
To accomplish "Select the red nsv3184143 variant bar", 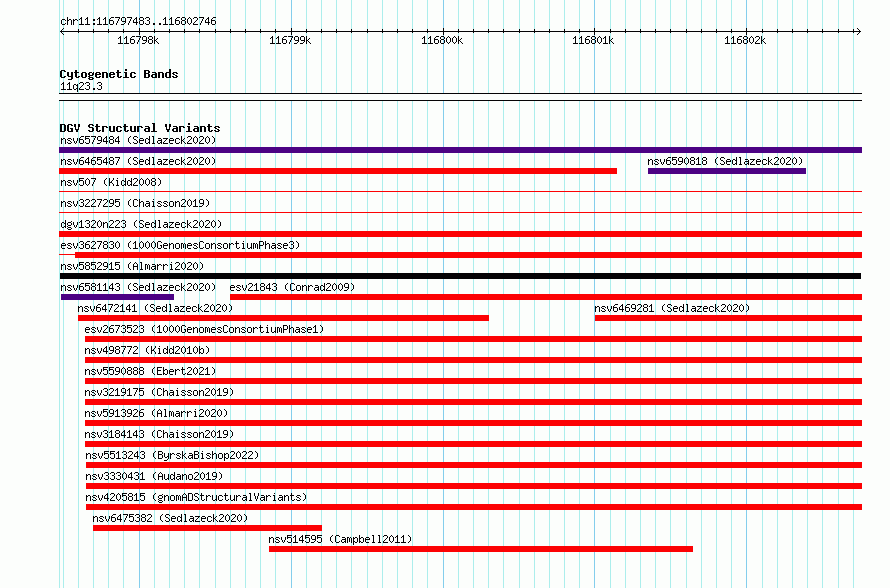I will click(473, 444).
